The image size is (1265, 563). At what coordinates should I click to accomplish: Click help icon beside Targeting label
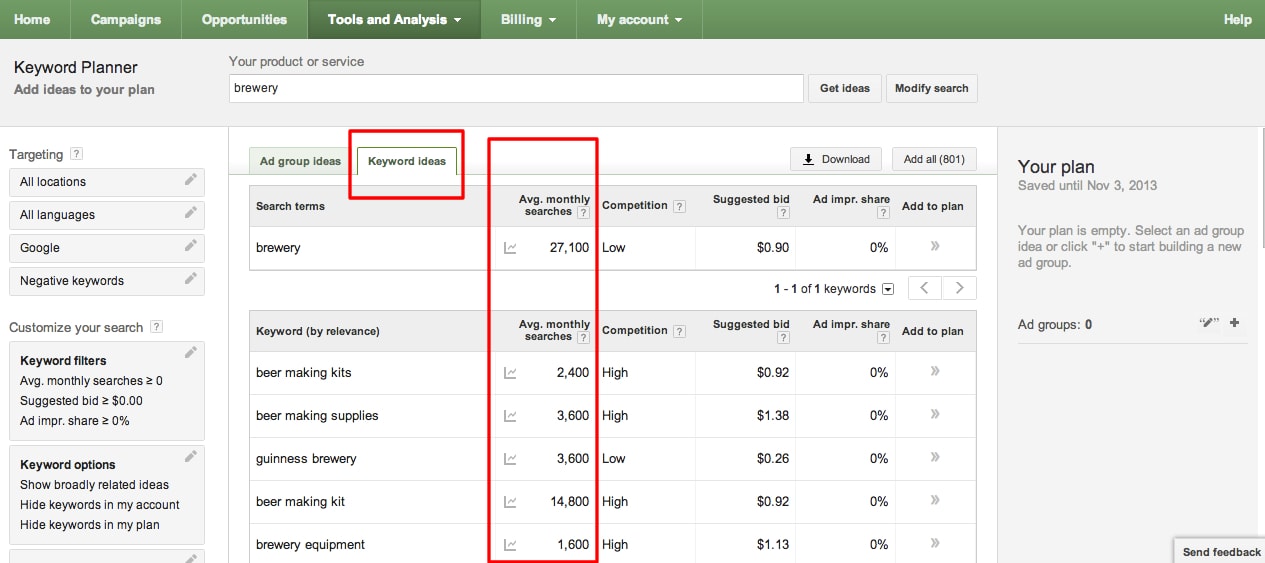pyautogui.click(x=76, y=154)
